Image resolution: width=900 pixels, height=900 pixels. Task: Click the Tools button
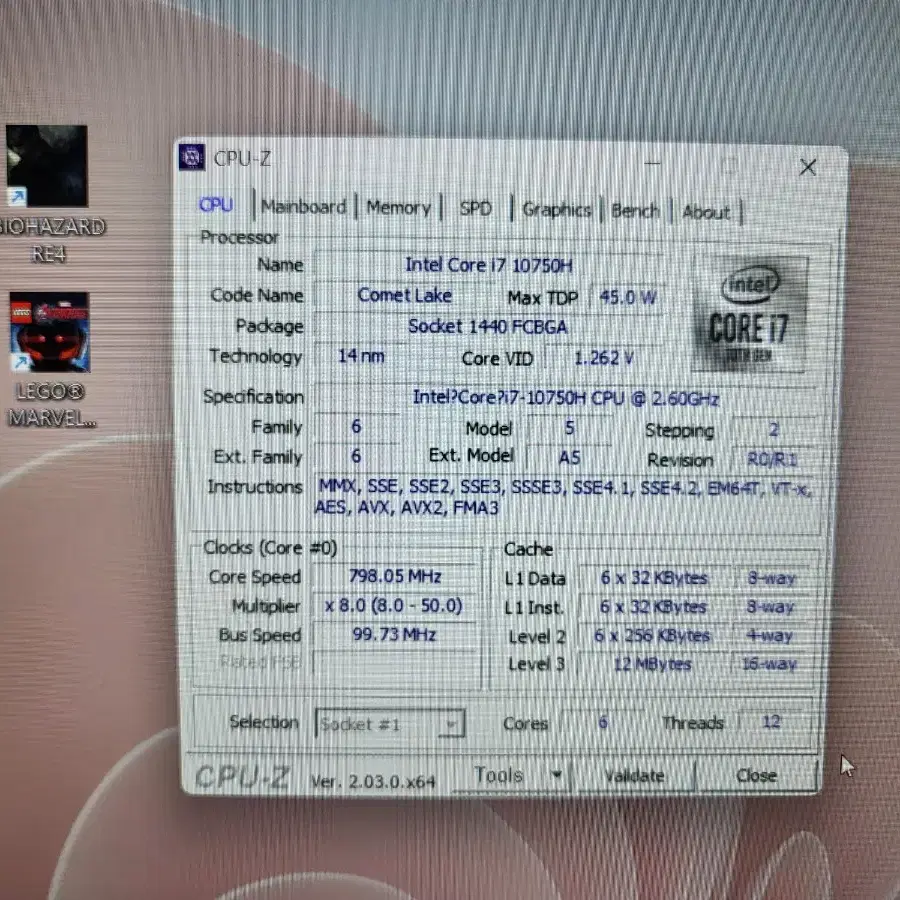pyautogui.click(x=499, y=775)
